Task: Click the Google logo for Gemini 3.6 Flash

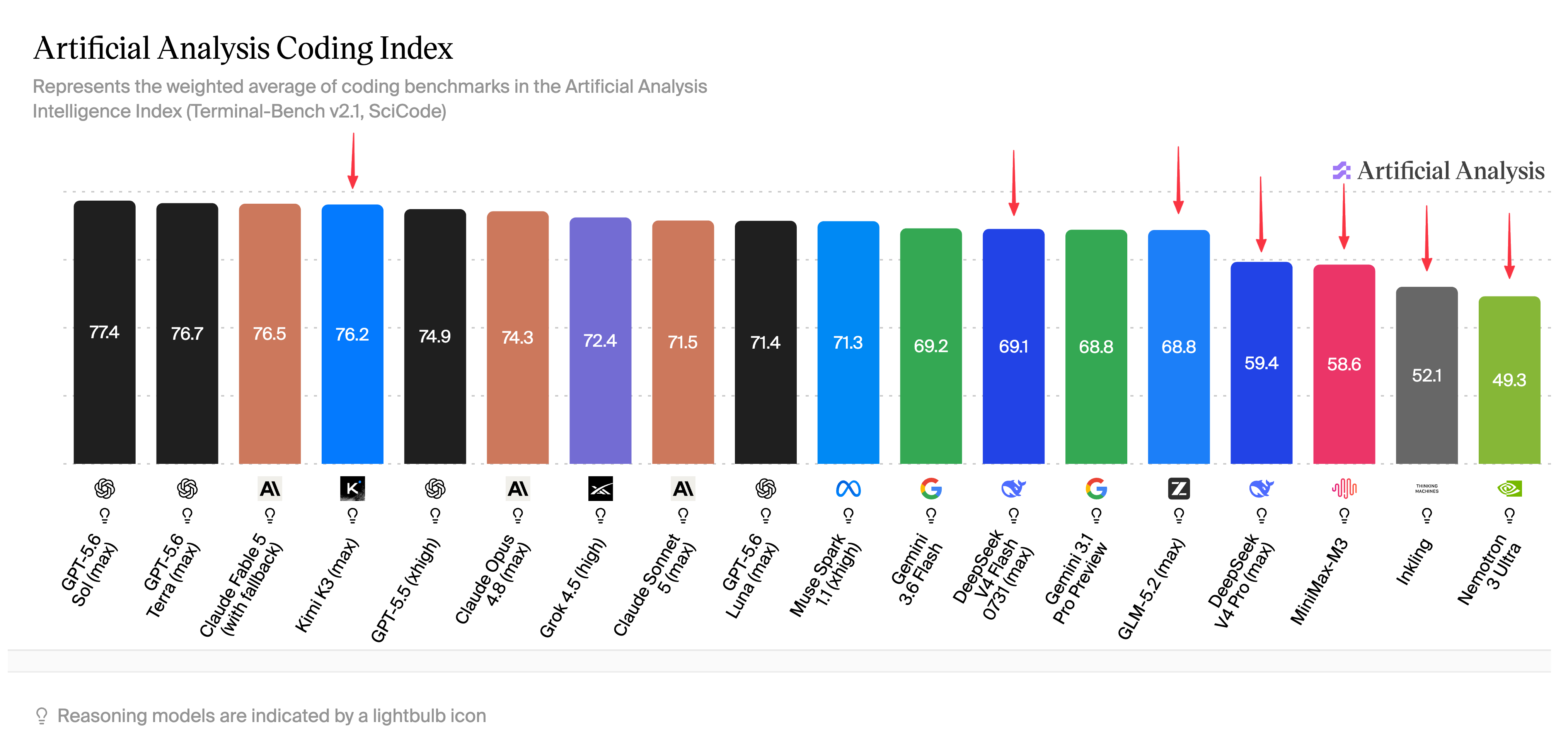Action: pyautogui.click(x=931, y=488)
